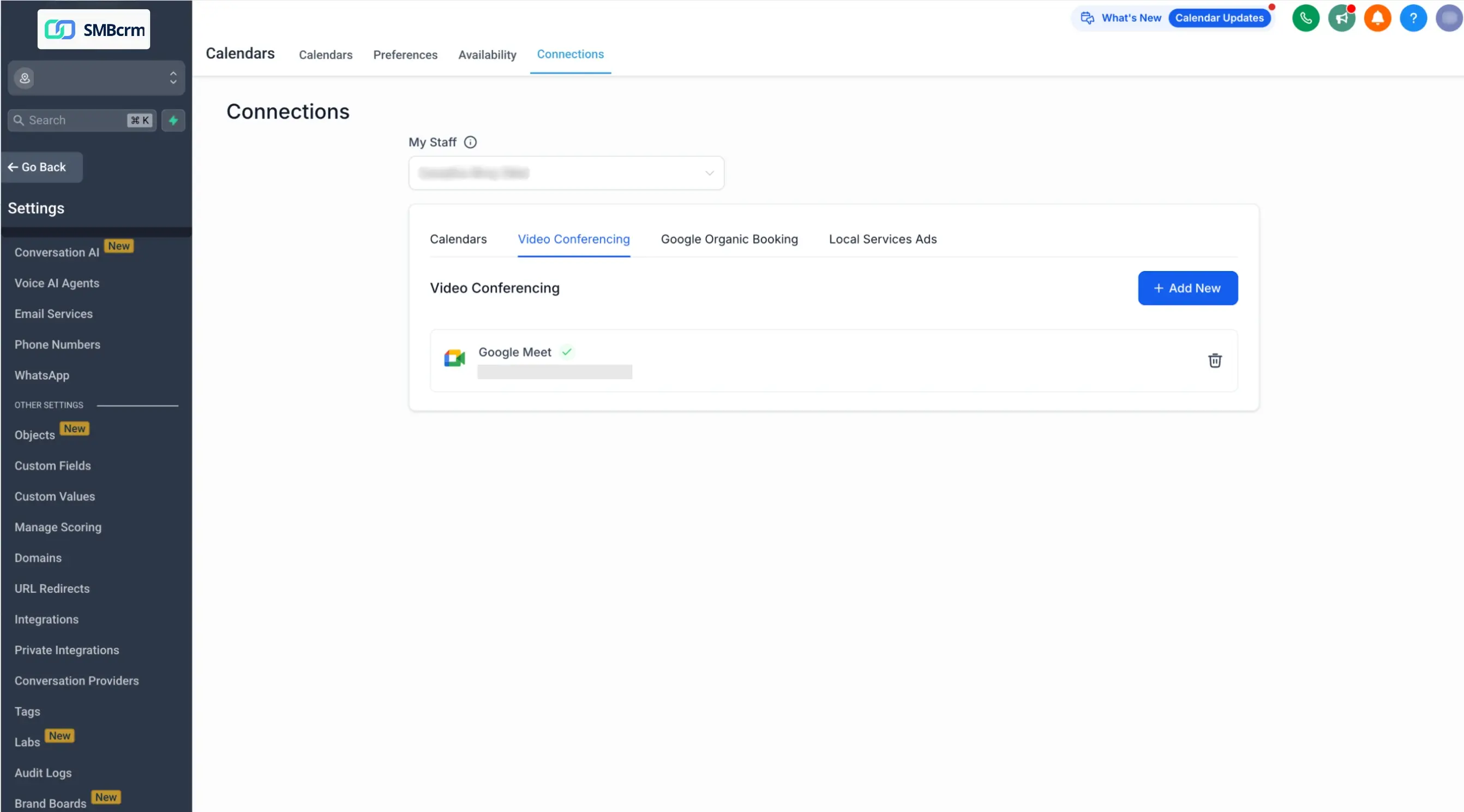The image size is (1464, 812).
Task: Open Manage Scoring settings
Action: coord(58,527)
